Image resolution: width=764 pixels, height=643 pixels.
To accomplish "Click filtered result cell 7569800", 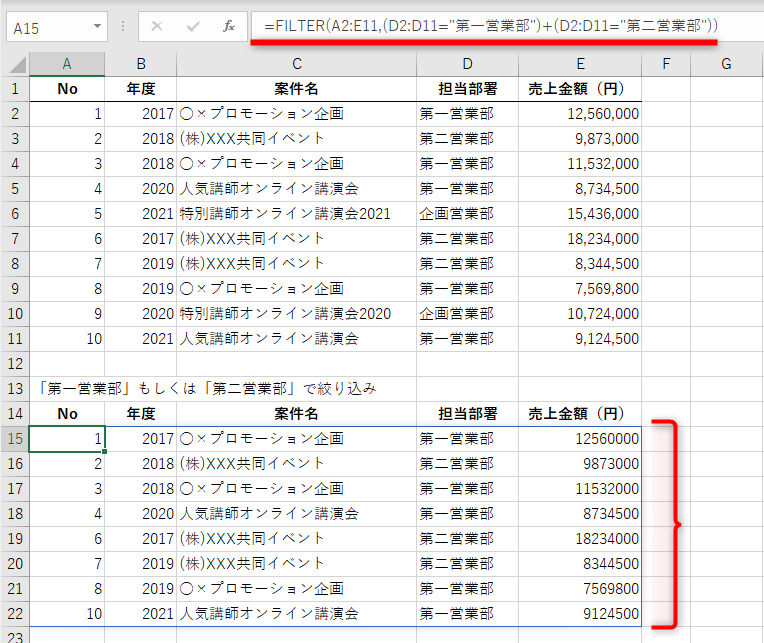I will pyautogui.click(x=580, y=589).
